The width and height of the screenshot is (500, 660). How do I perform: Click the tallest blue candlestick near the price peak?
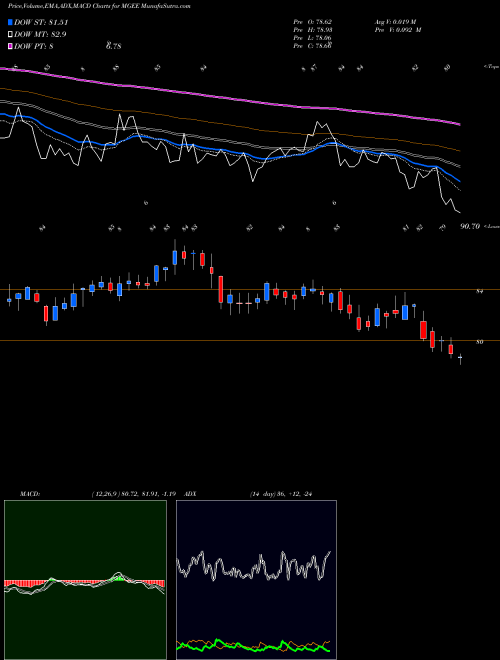(175, 256)
